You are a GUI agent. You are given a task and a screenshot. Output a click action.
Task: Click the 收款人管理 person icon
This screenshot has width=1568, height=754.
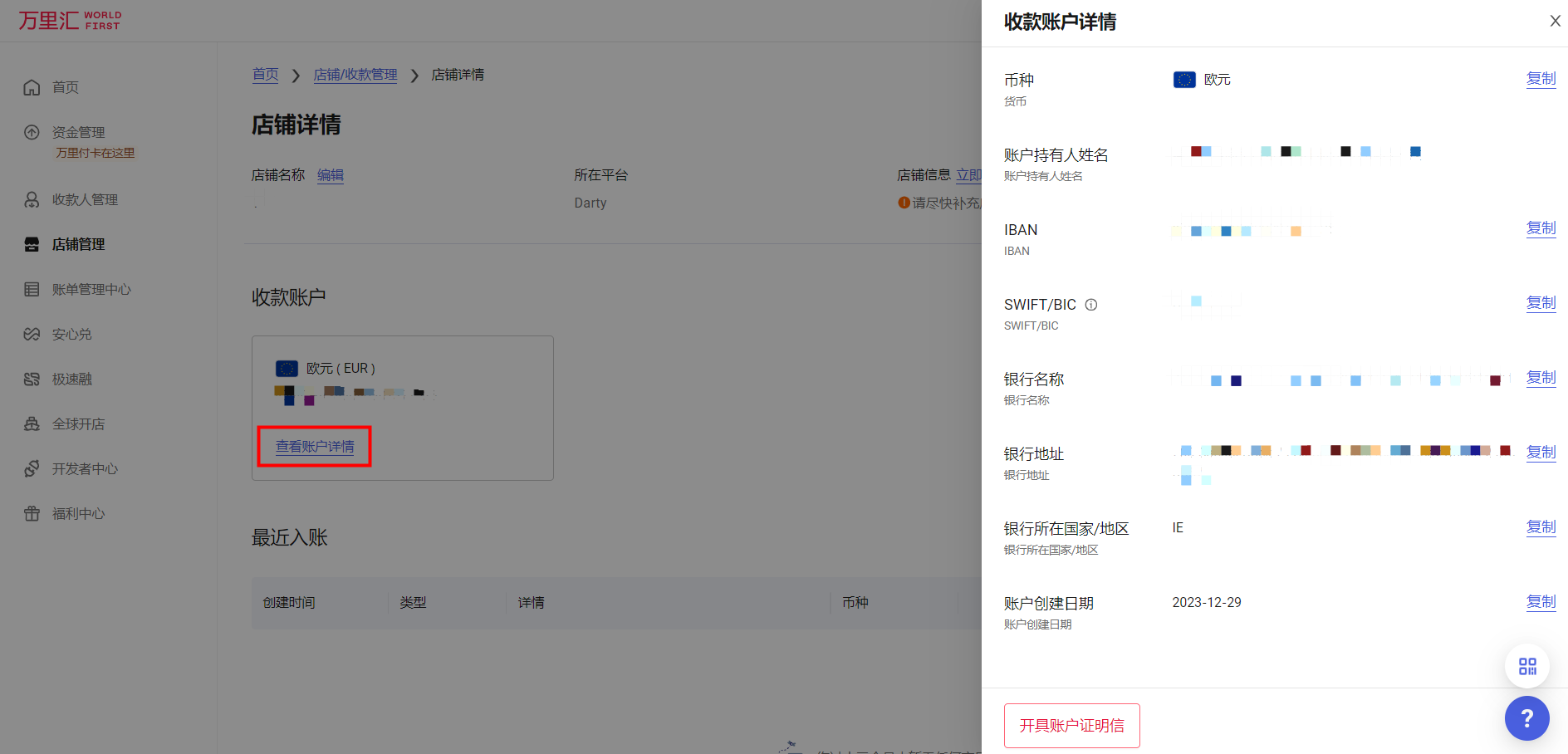(32, 199)
